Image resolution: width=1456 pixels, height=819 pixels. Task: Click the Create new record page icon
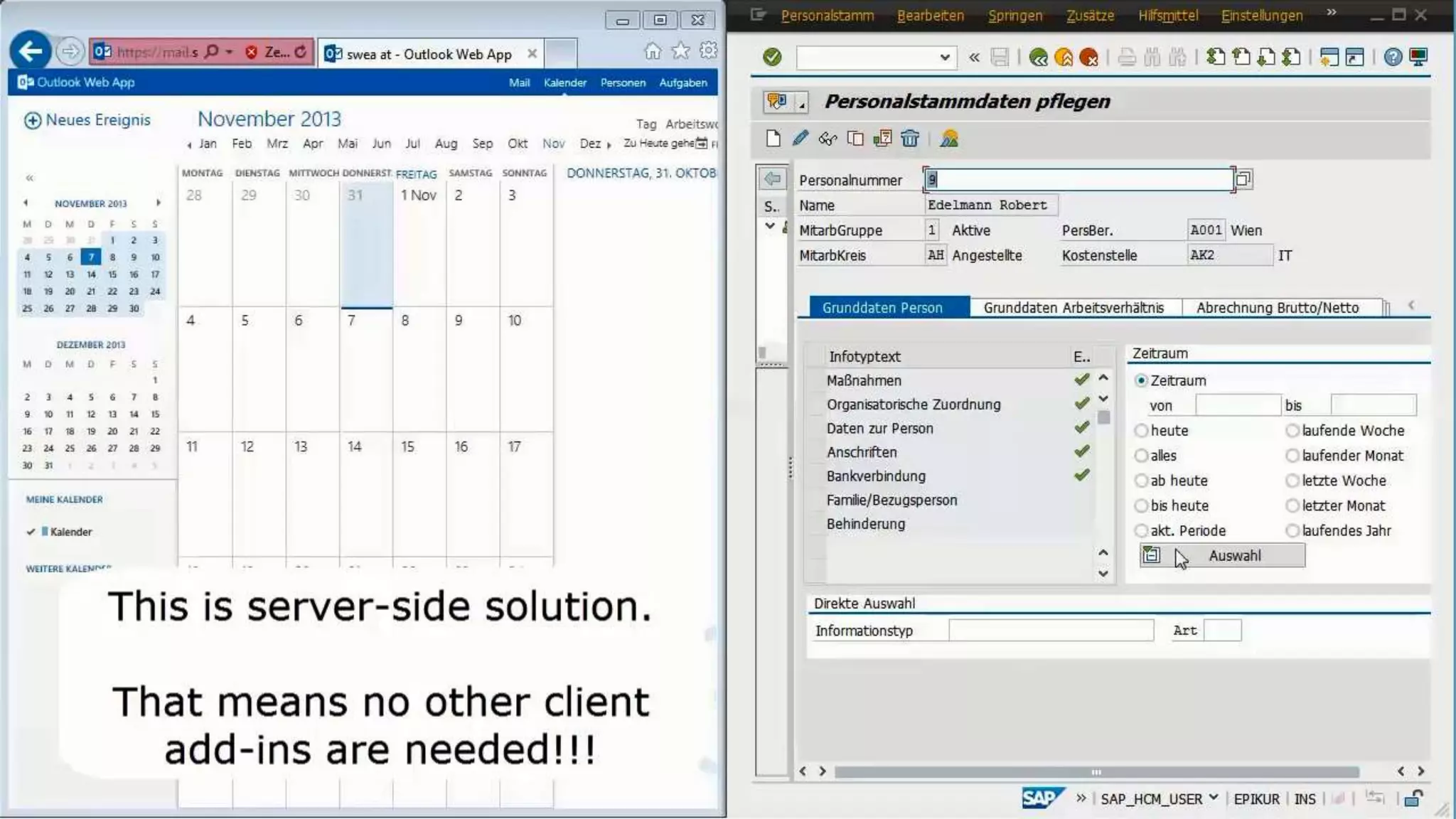coord(773,138)
